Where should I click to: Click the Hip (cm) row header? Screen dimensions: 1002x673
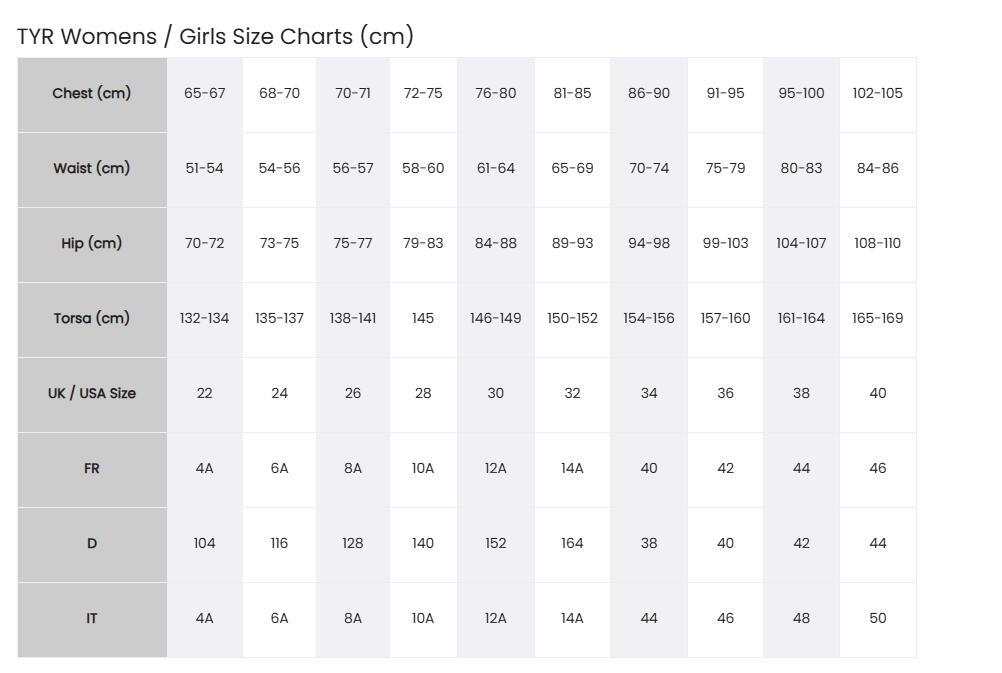click(x=92, y=244)
